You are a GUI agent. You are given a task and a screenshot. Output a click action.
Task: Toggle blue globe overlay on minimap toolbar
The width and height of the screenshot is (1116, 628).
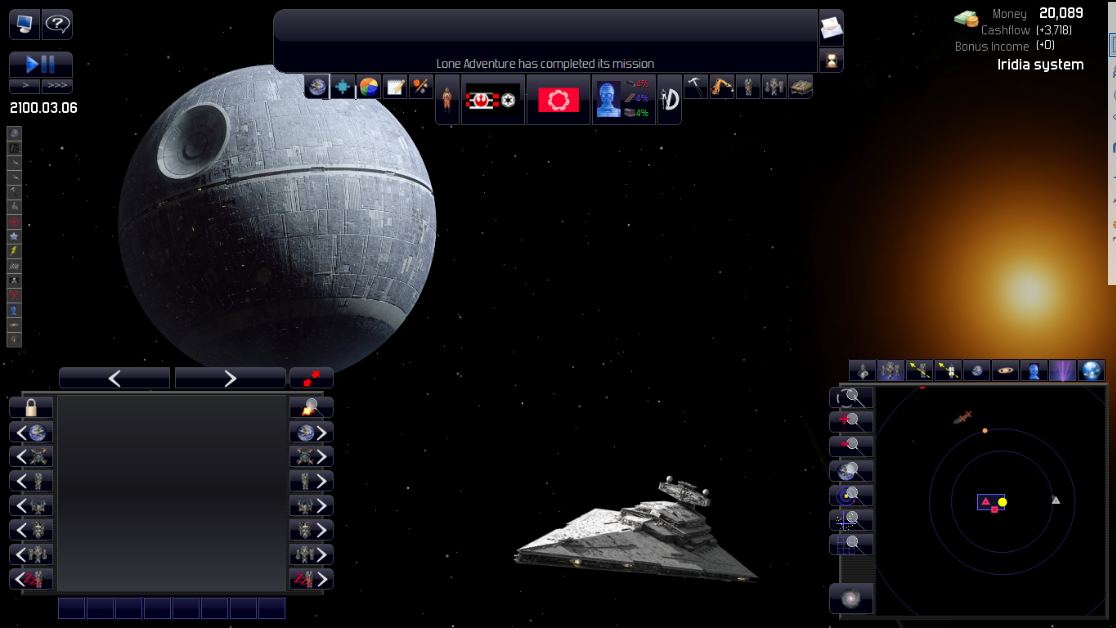[1091, 370]
